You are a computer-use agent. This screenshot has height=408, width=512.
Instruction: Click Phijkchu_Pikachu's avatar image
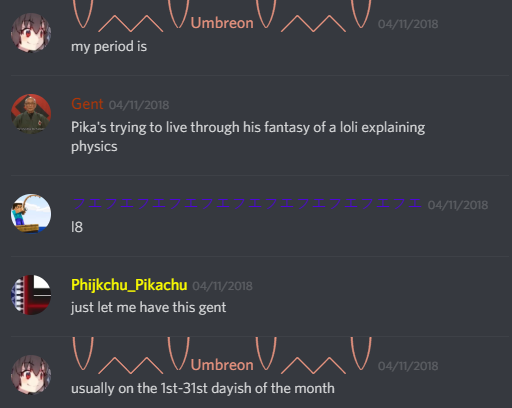tap(31, 295)
